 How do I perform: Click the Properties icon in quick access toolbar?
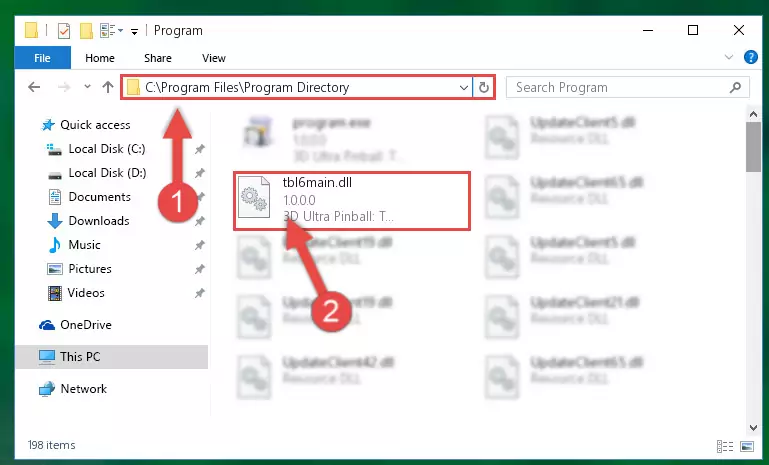coord(64,31)
